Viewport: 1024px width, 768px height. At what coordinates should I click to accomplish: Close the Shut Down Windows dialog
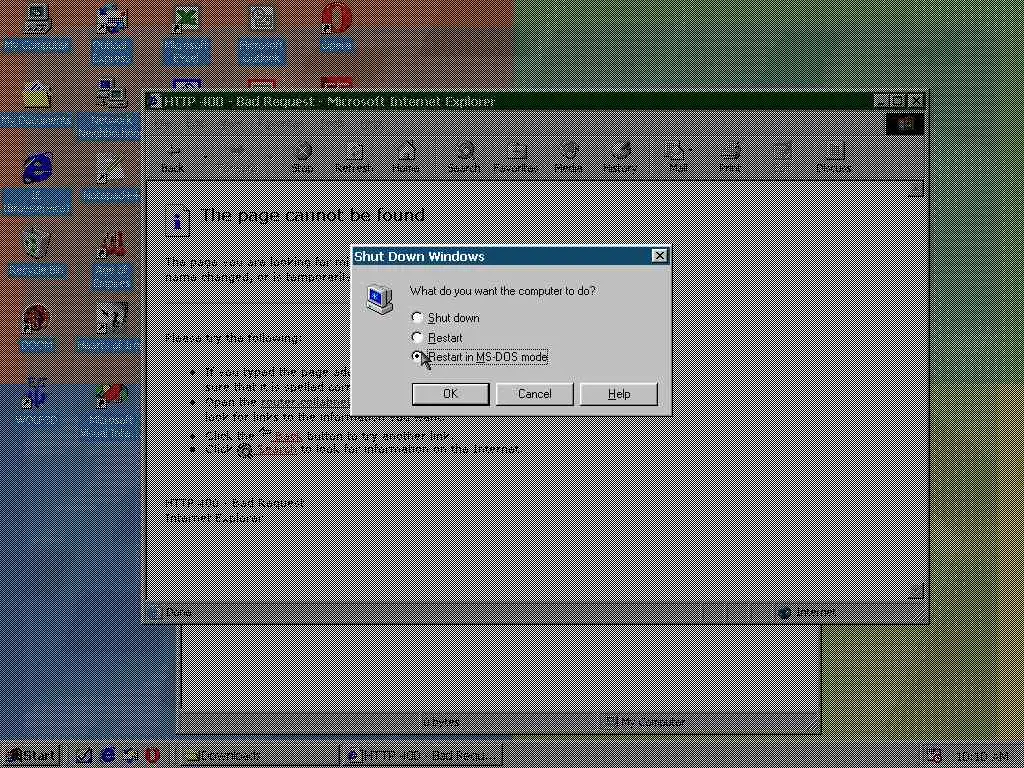pyautogui.click(x=660, y=256)
